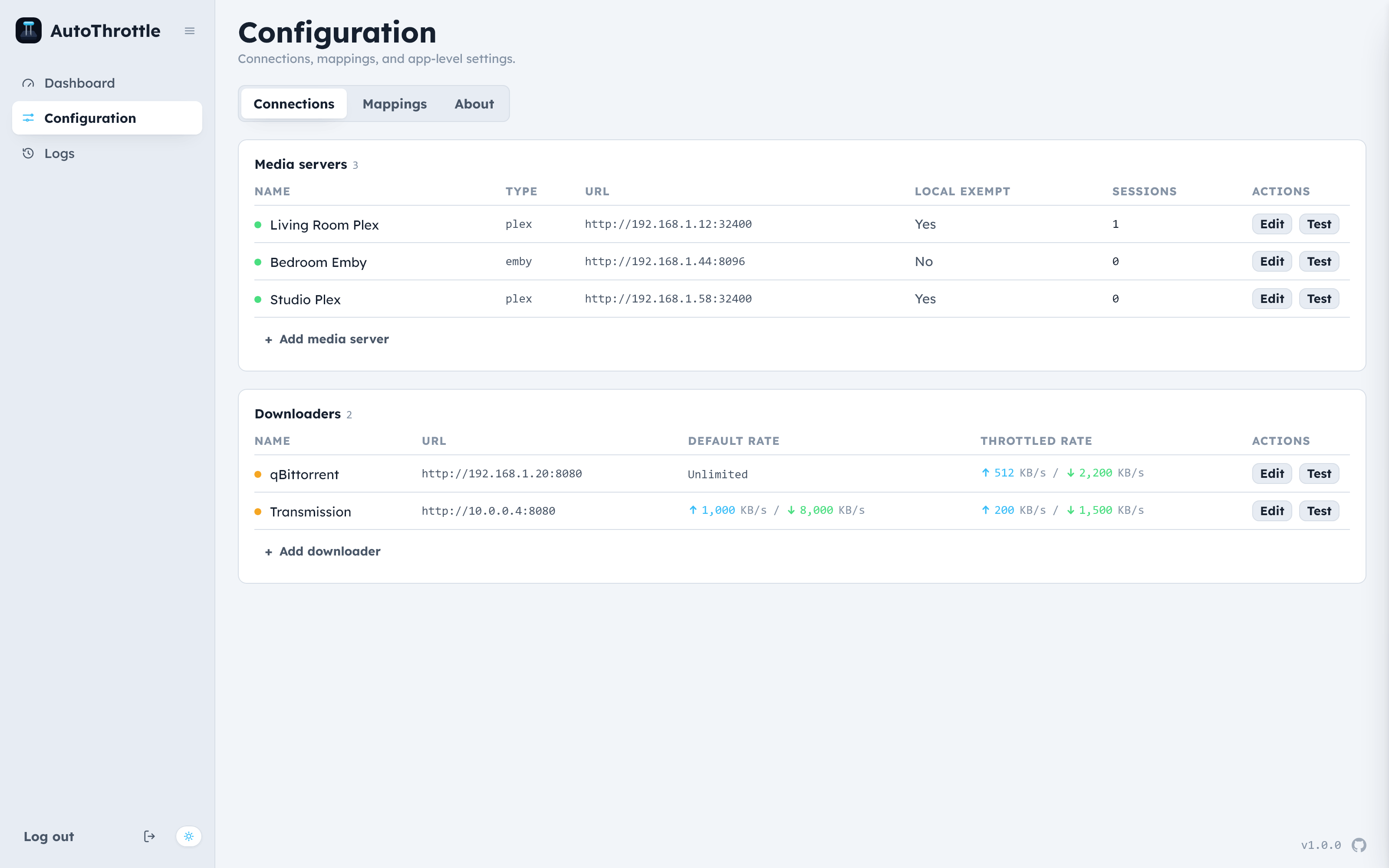The width and height of the screenshot is (1389, 868).
Task: Click the log out arrow icon
Action: coord(149,836)
